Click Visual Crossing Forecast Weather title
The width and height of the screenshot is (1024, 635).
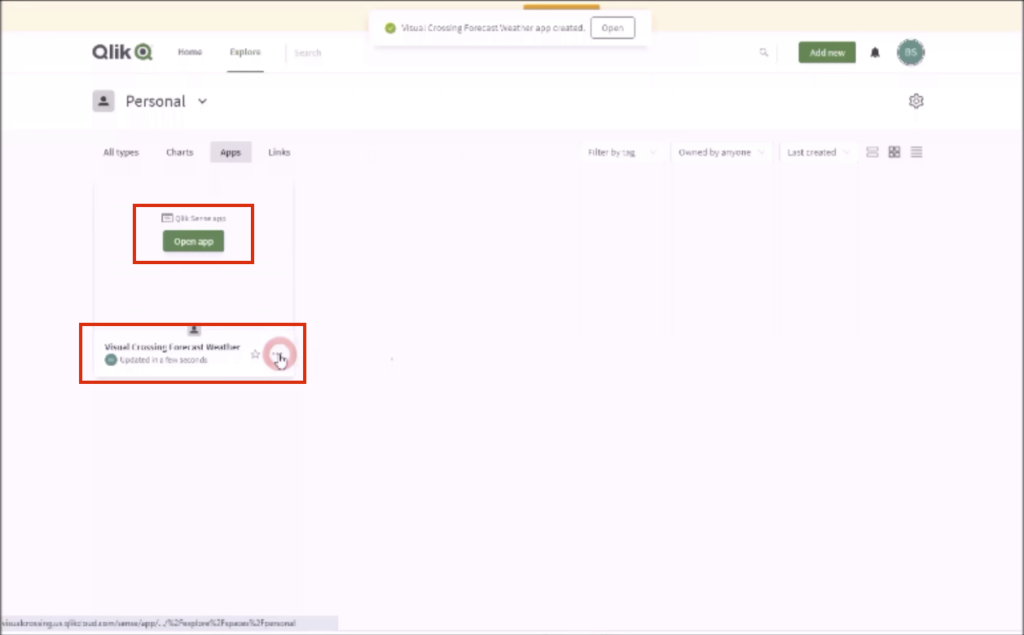172,347
